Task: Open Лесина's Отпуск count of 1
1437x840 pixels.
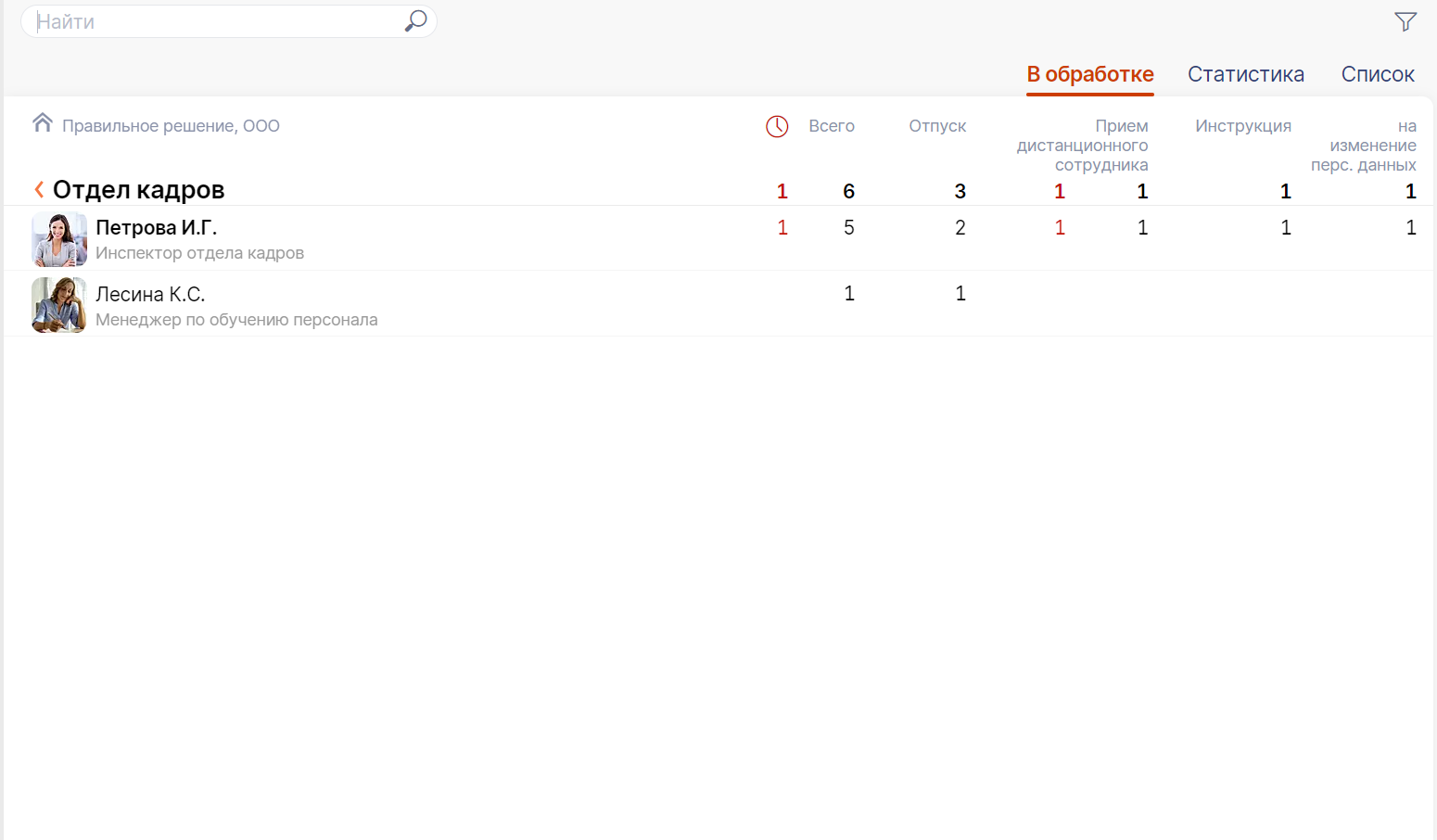Action: click(x=960, y=294)
